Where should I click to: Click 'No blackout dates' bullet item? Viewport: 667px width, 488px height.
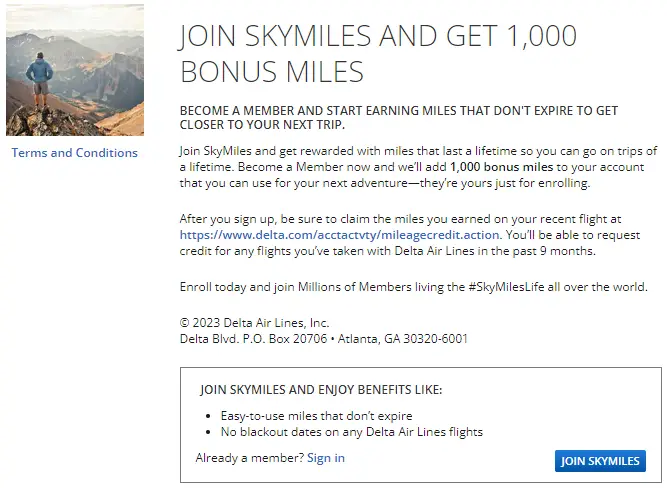(x=352, y=432)
